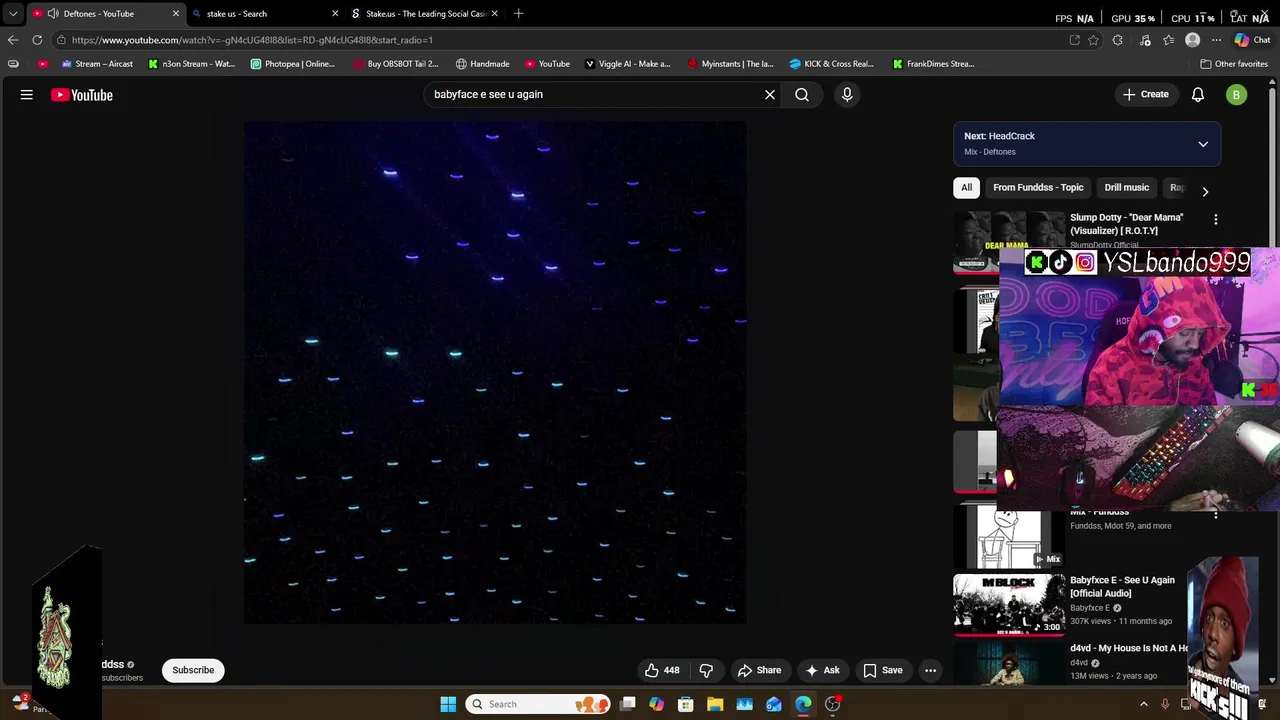Open the browser favorites hub icon
The width and height of the screenshot is (1280, 720).
[1168, 40]
